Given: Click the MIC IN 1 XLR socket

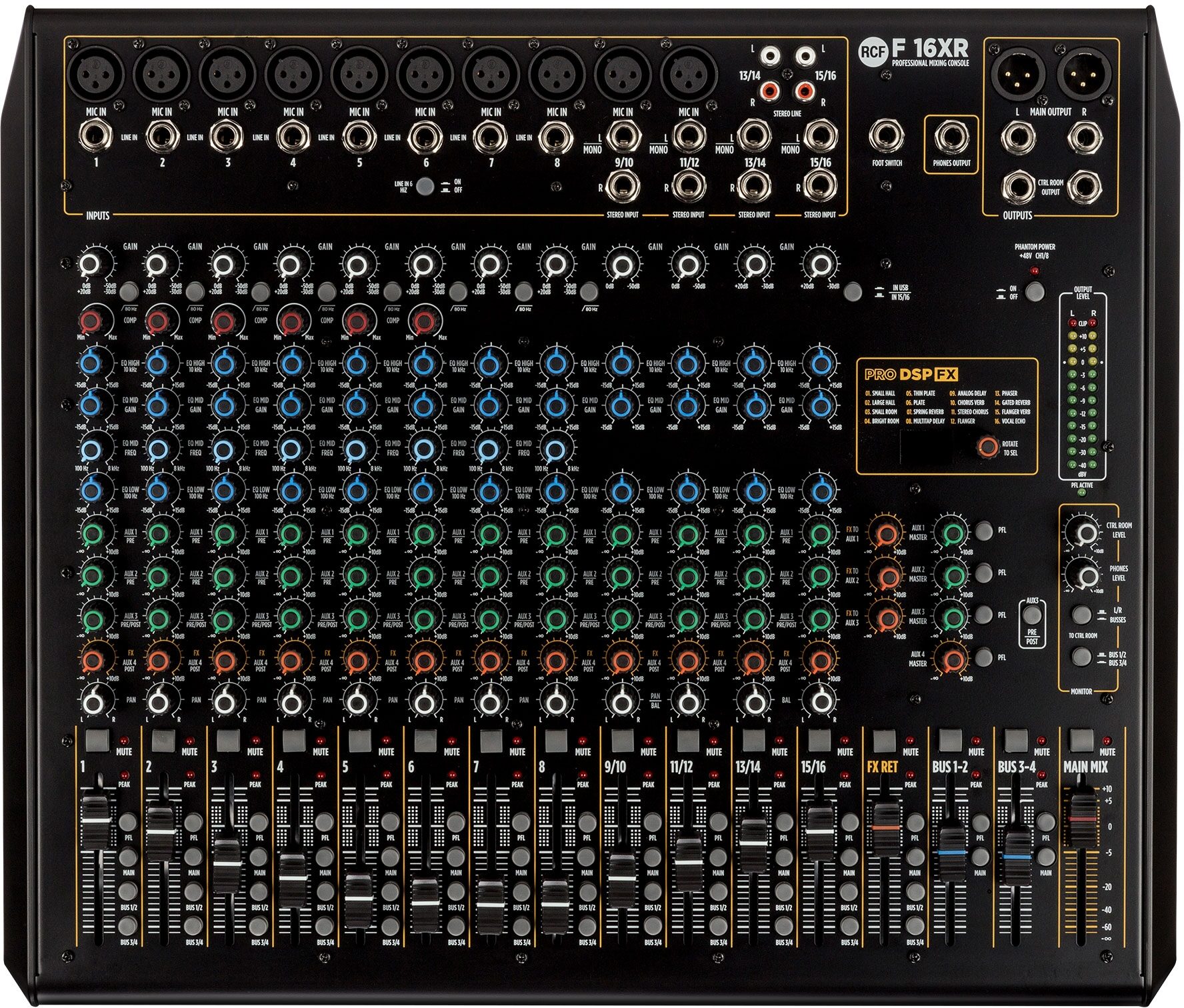Looking at the screenshot, I should pyautogui.click(x=96, y=73).
